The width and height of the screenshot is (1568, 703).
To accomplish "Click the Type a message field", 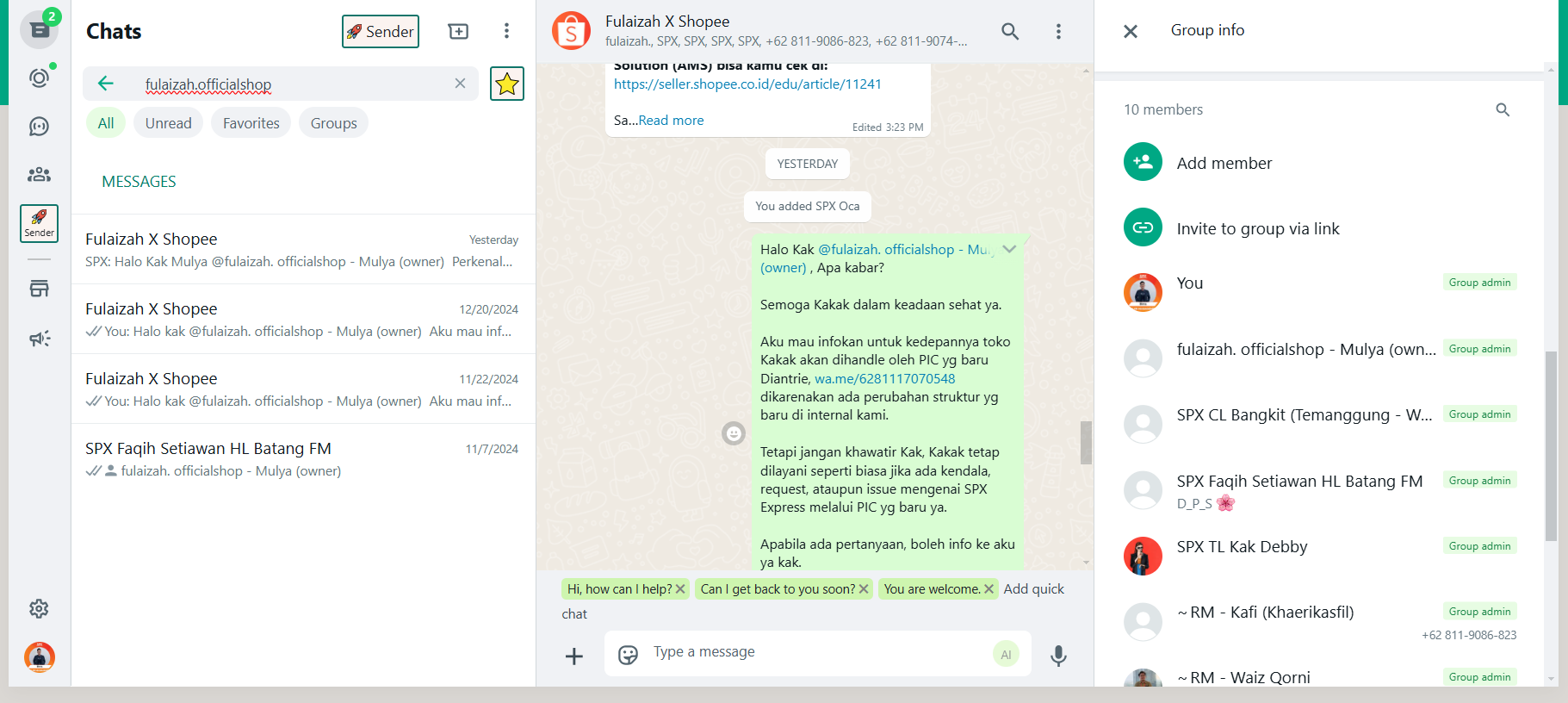I will [818, 652].
